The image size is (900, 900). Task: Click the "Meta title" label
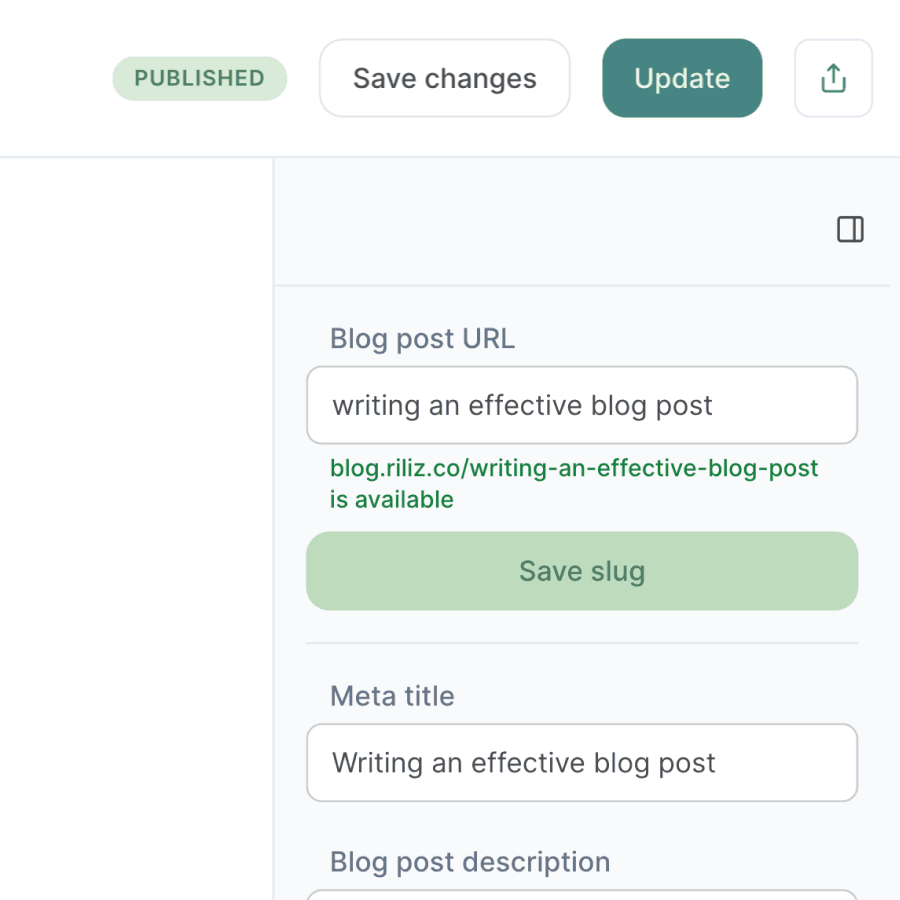[x=392, y=696]
